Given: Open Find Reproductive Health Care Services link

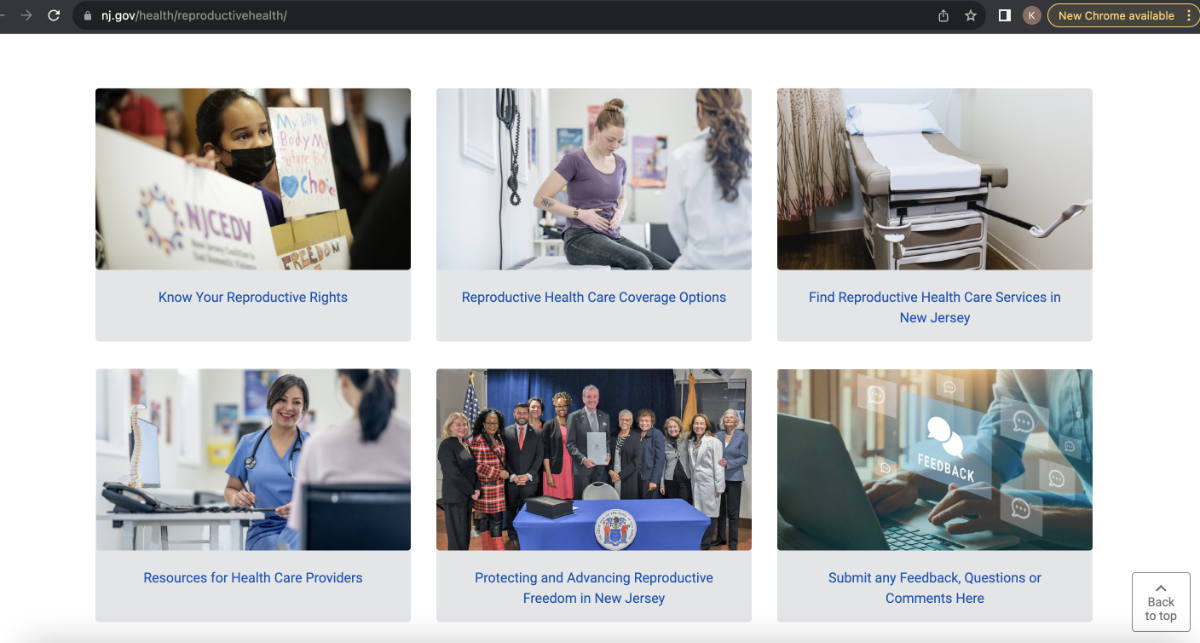Looking at the screenshot, I should click(x=935, y=307).
